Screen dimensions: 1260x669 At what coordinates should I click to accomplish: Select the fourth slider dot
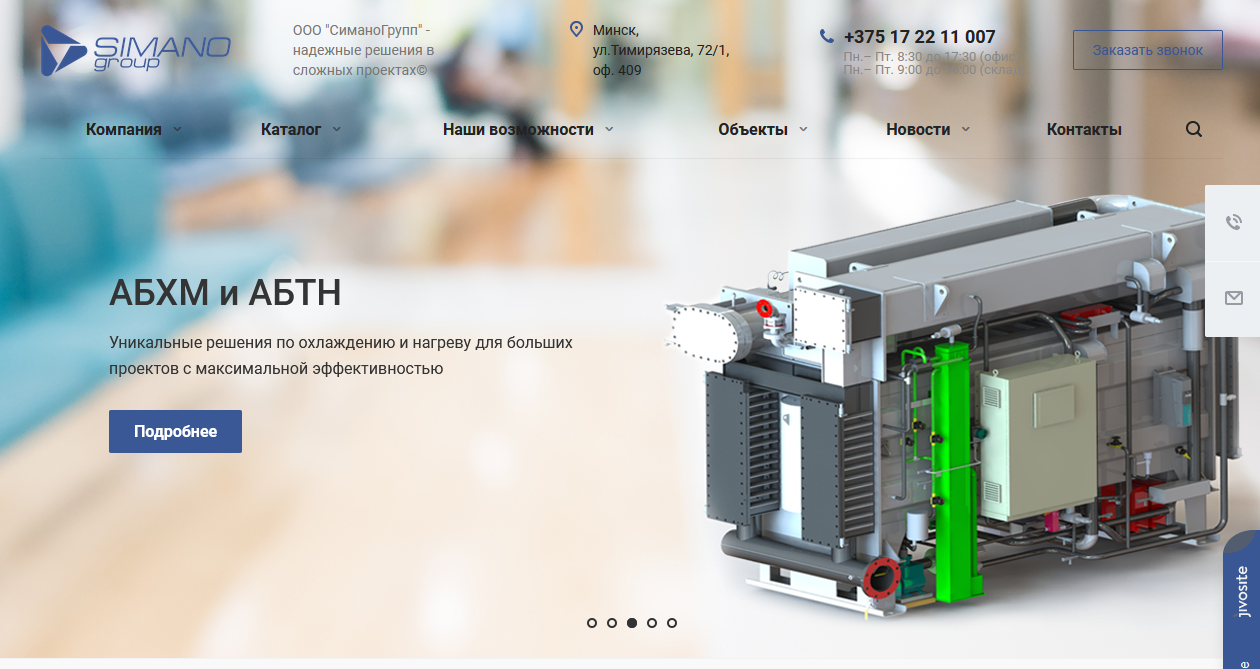coord(652,623)
